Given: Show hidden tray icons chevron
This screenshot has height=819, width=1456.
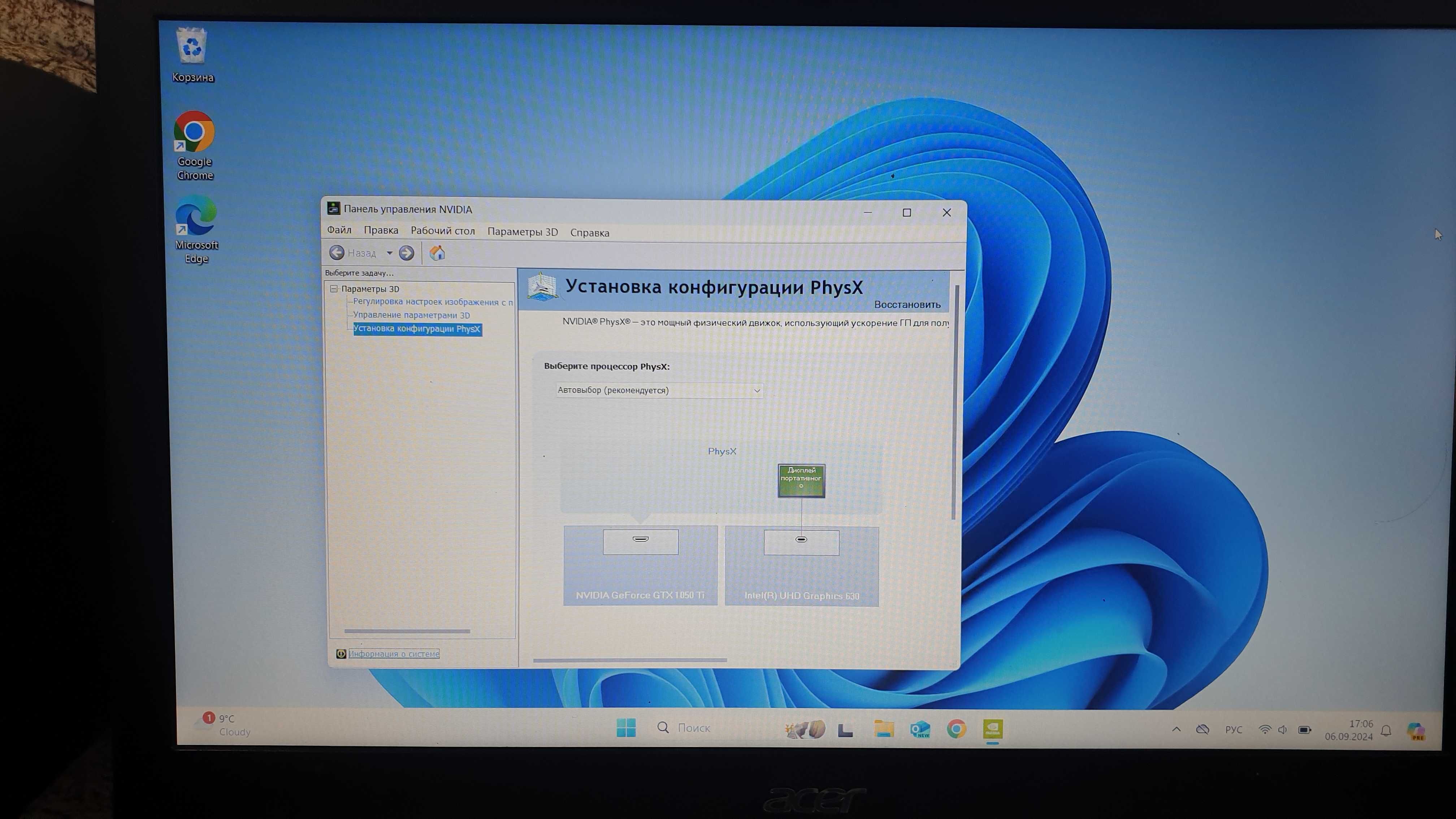Looking at the screenshot, I should coord(1176,729).
